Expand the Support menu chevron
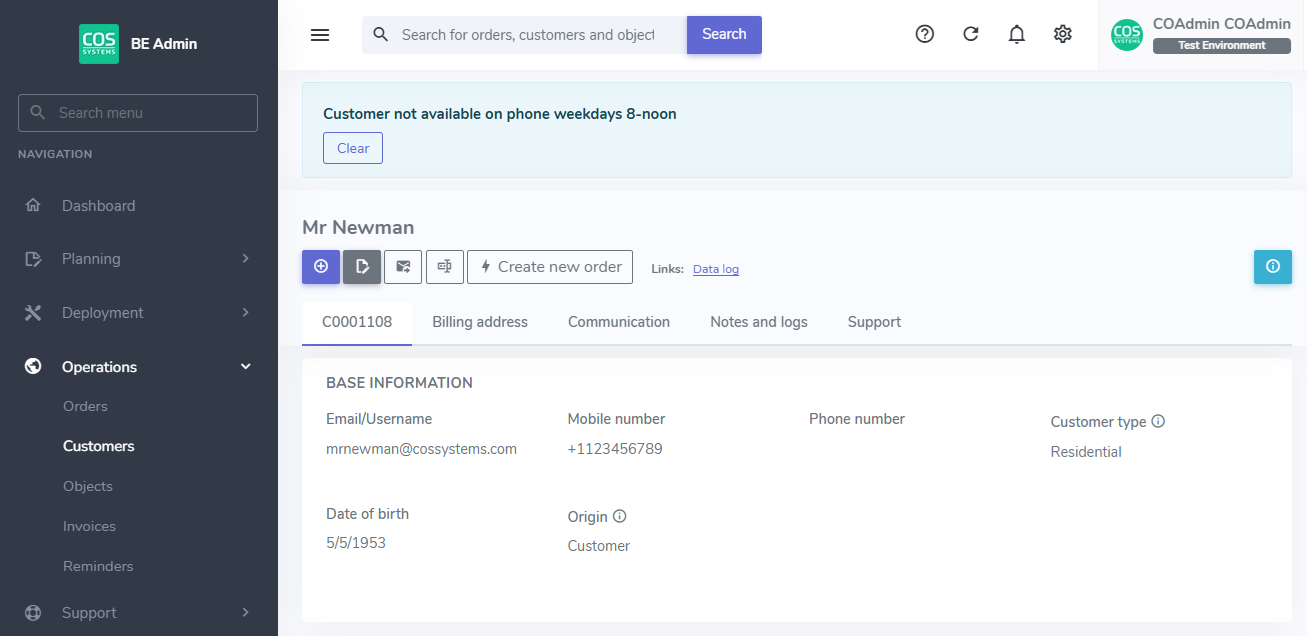The height and width of the screenshot is (636, 1307). pos(245,612)
